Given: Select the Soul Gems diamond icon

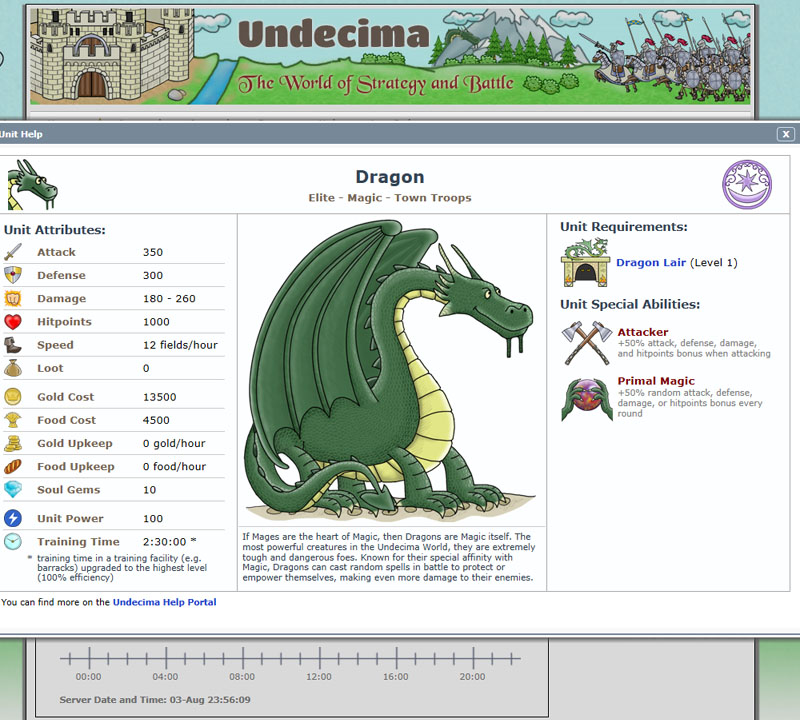Looking at the screenshot, I should coord(14,490).
